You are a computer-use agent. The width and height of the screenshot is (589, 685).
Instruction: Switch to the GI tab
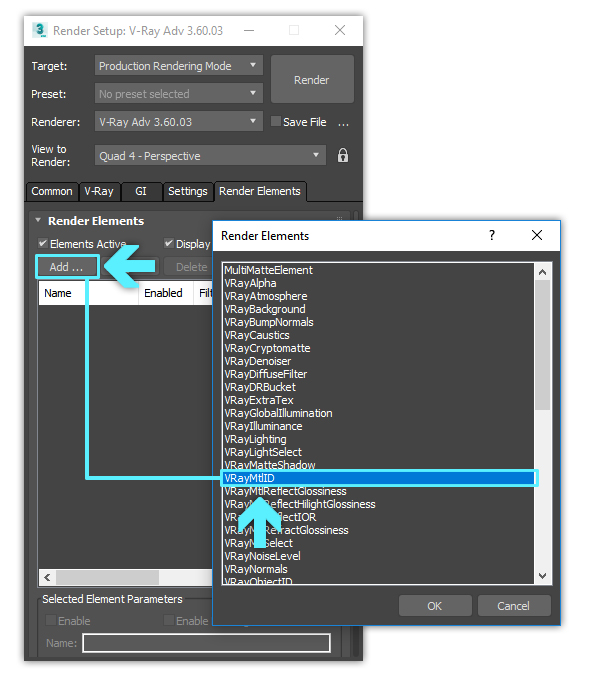click(141, 191)
